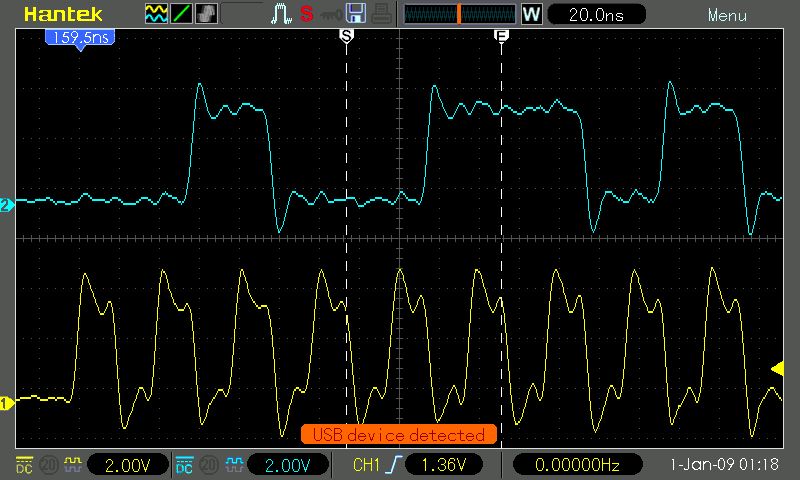Click the channel 1 ground level marker
The image size is (800, 480).
(7, 403)
